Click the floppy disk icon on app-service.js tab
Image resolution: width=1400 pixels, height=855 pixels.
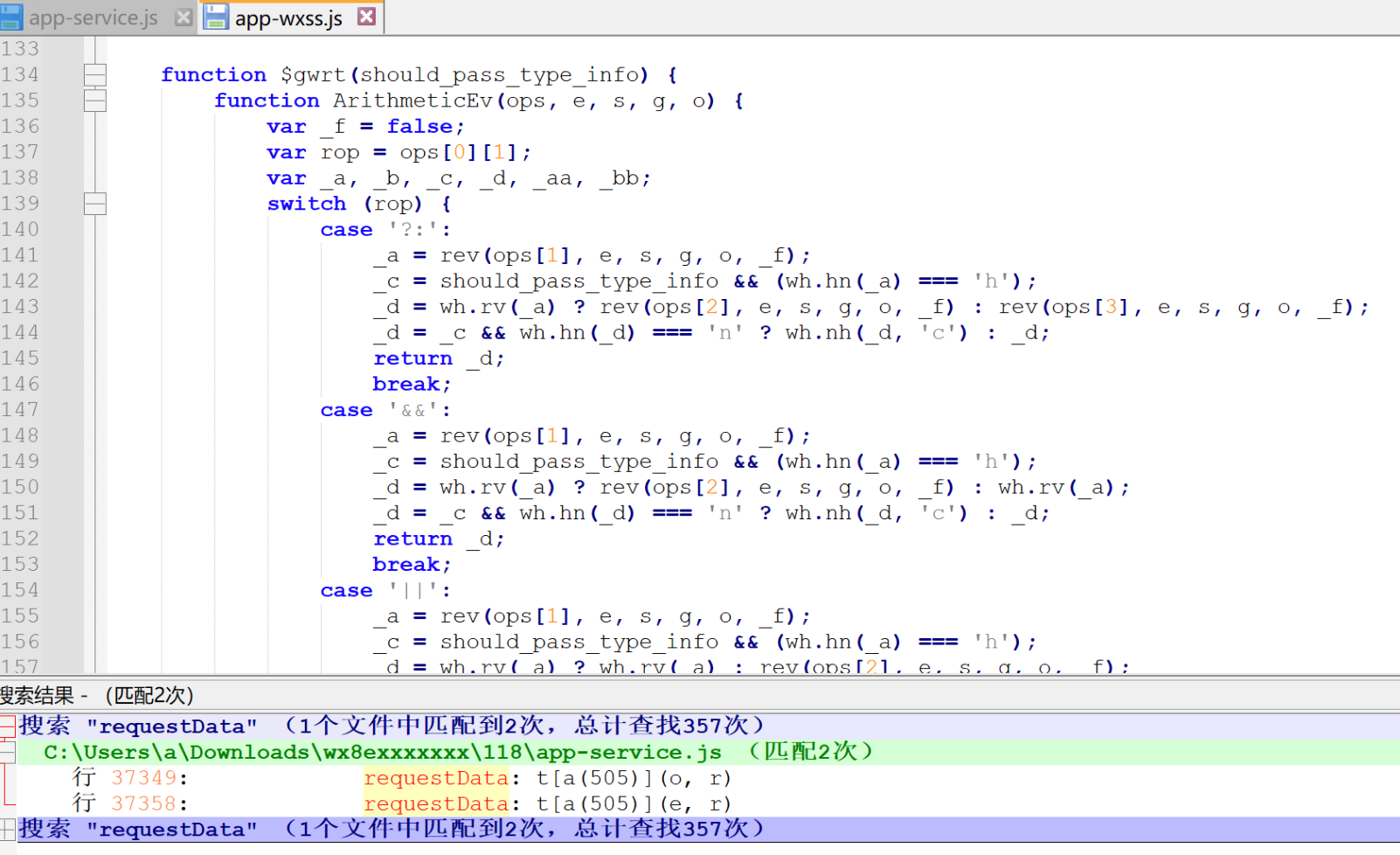point(10,16)
